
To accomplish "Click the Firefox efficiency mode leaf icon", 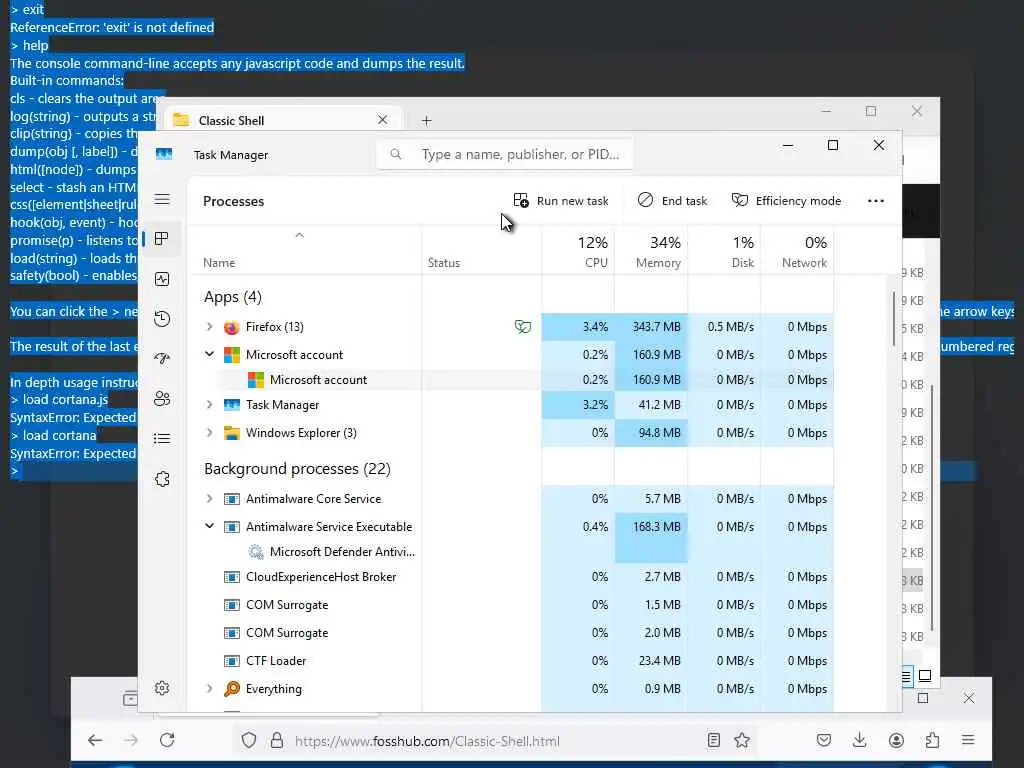I will (522, 327).
